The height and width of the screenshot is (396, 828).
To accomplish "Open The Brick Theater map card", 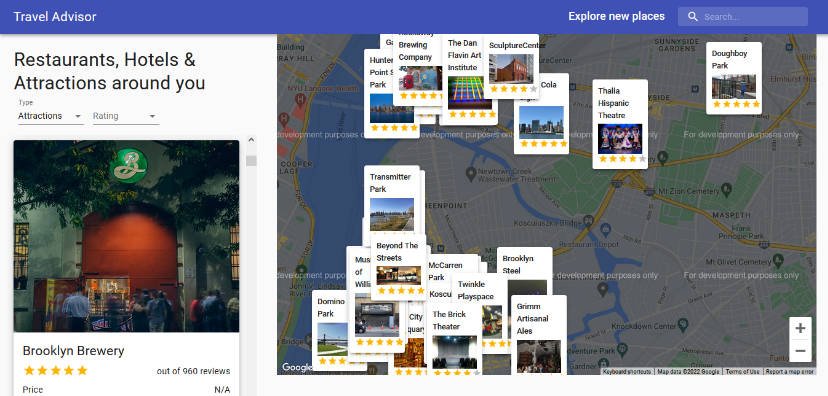I will coord(454,339).
